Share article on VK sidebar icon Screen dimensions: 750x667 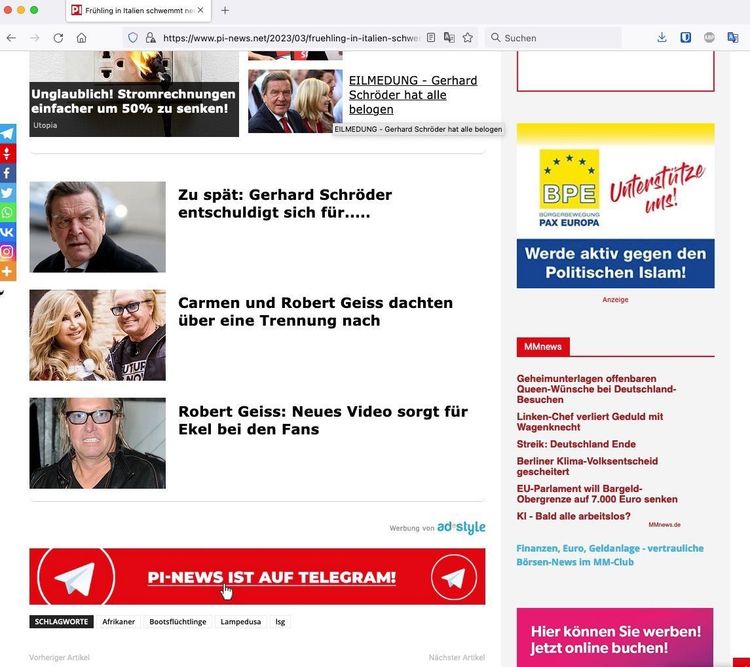(8, 232)
